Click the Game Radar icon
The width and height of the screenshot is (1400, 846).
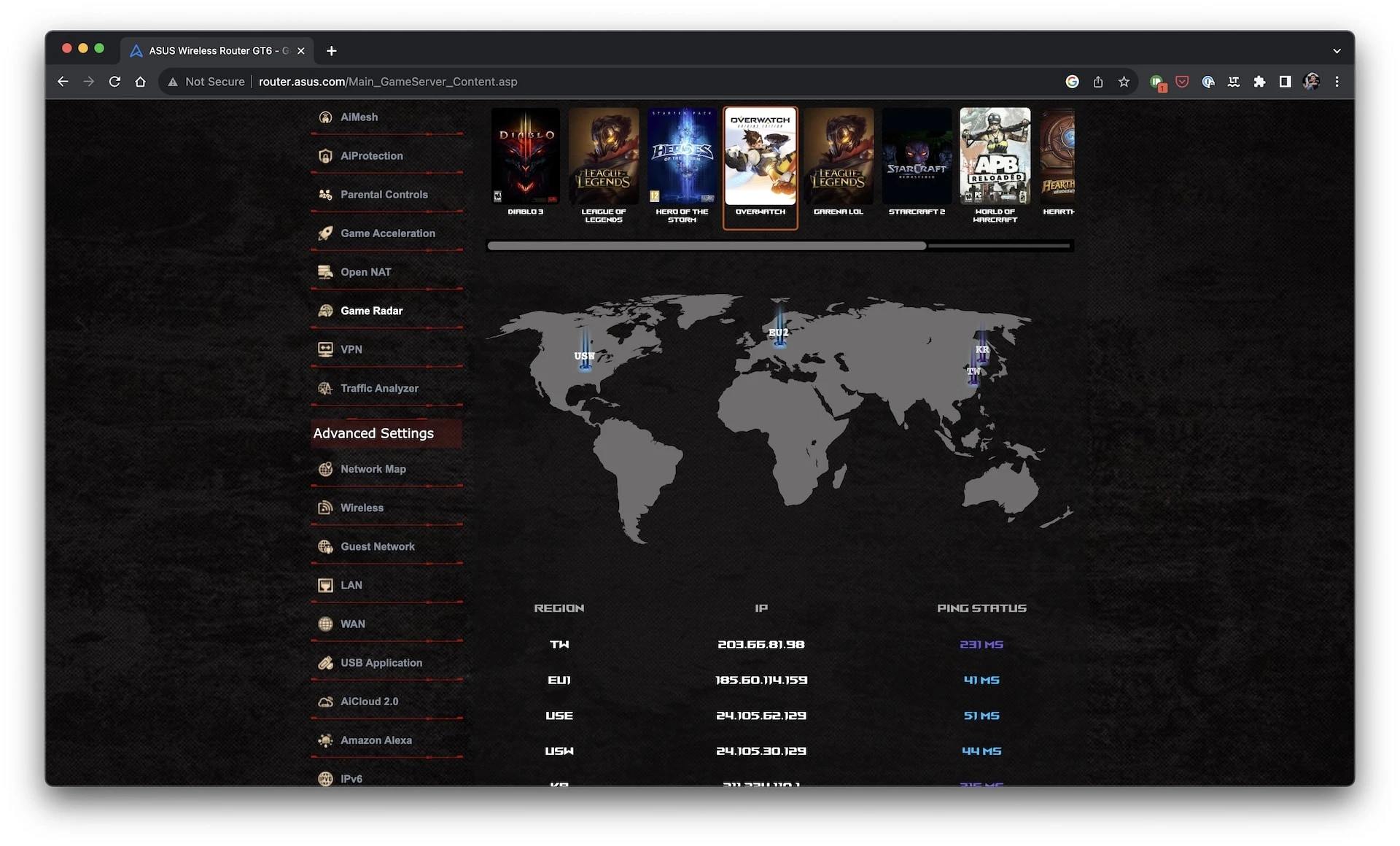click(x=325, y=311)
